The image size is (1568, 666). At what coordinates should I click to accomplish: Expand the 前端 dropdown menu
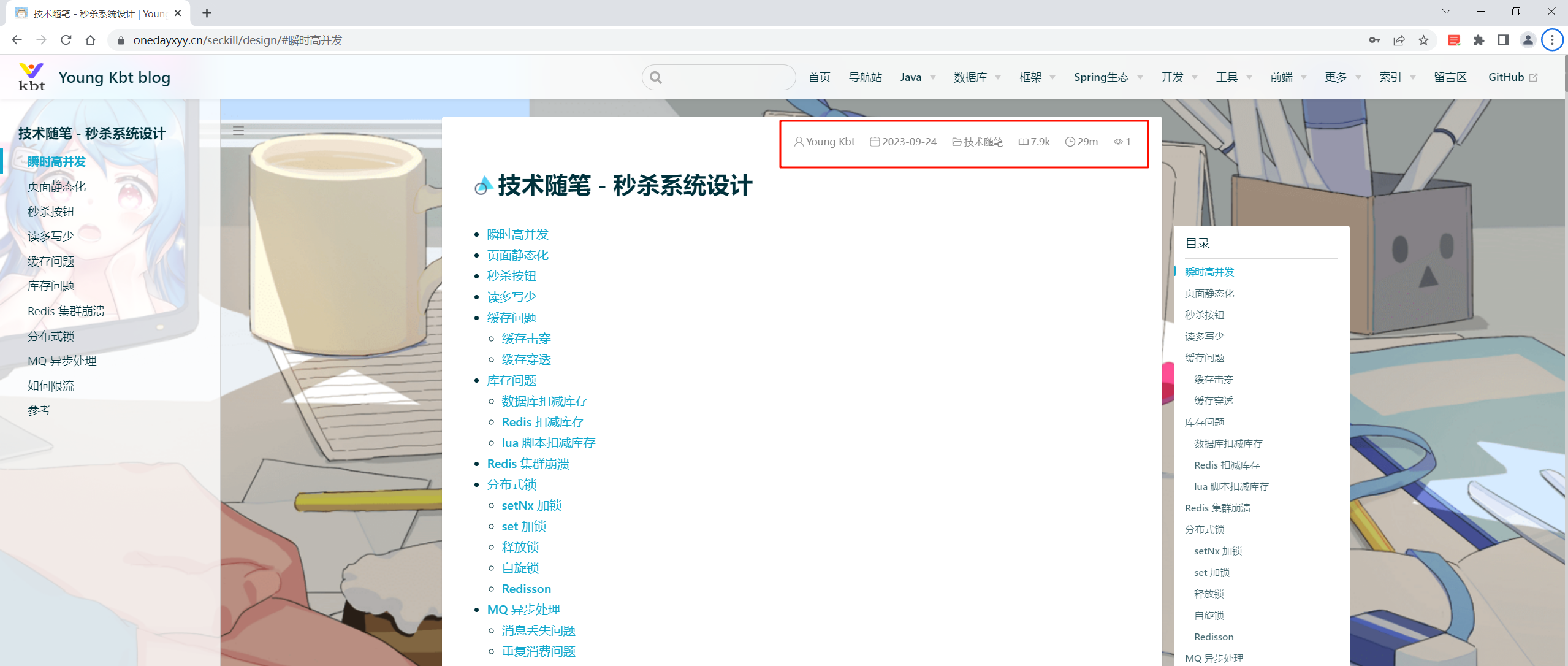(1288, 77)
